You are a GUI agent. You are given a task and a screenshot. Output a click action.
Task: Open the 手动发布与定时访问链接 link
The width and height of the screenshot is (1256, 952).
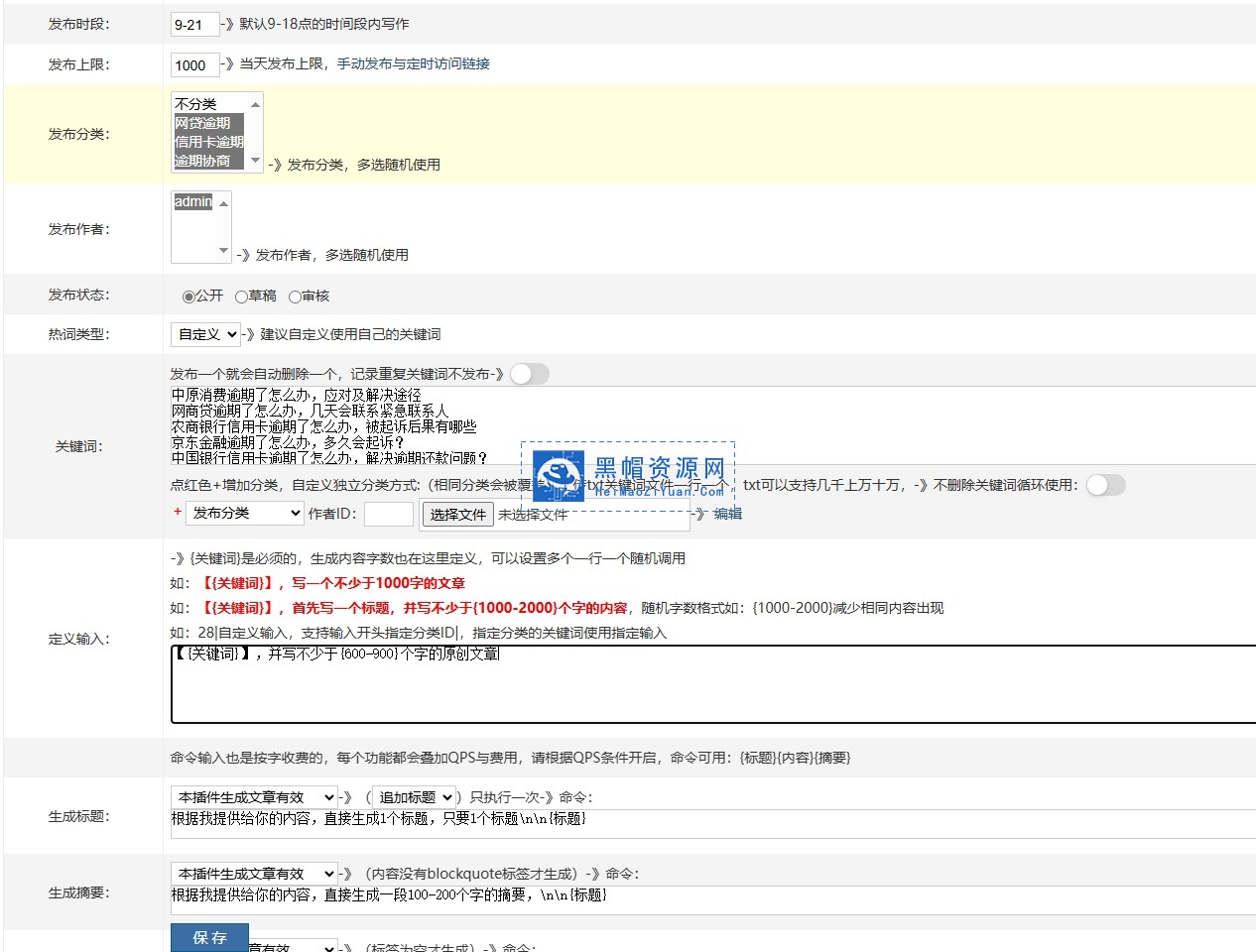tap(413, 63)
